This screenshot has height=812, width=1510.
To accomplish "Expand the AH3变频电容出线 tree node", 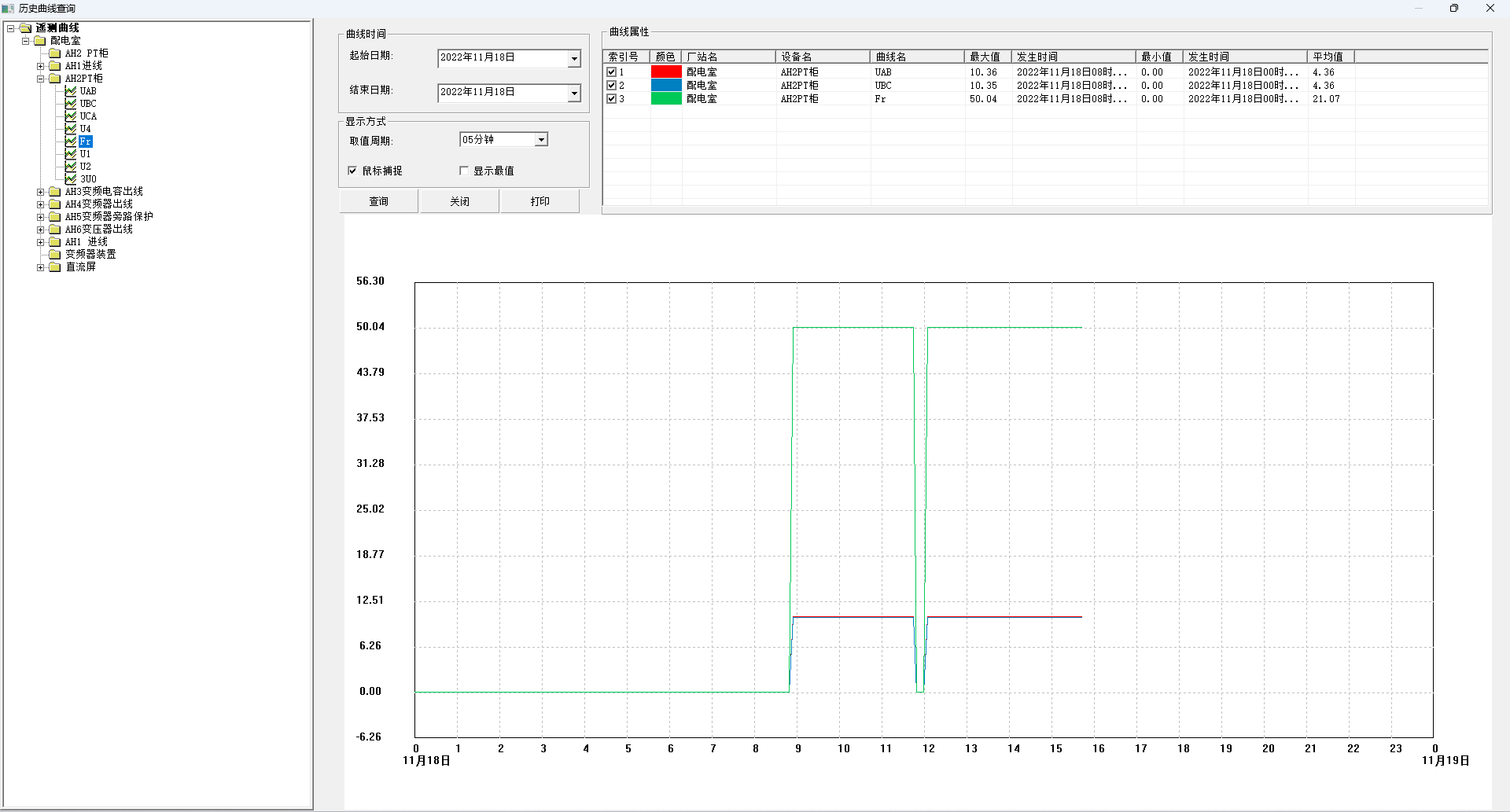I will [x=41, y=192].
